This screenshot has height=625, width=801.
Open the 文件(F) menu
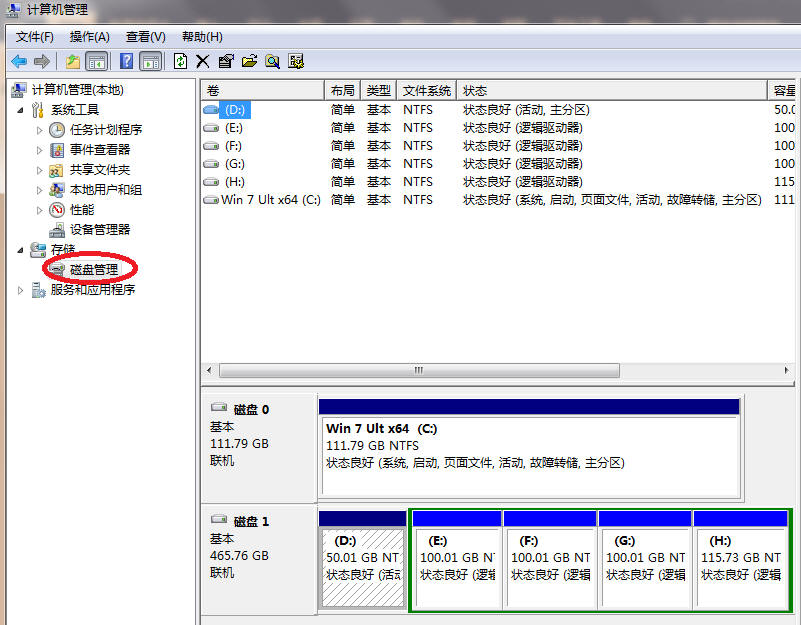point(34,37)
